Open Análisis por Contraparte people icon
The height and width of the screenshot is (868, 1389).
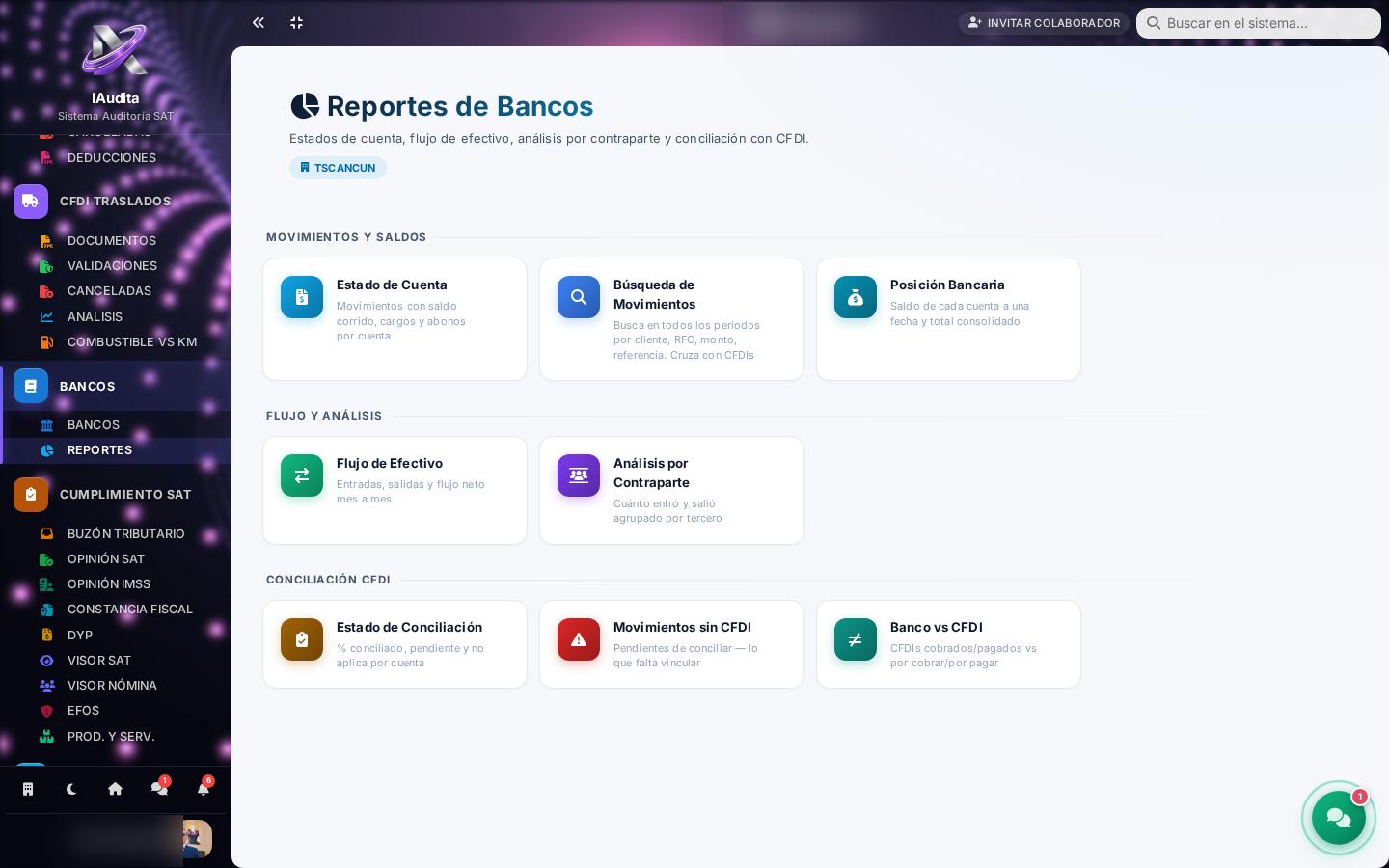pyautogui.click(x=579, y=475)
